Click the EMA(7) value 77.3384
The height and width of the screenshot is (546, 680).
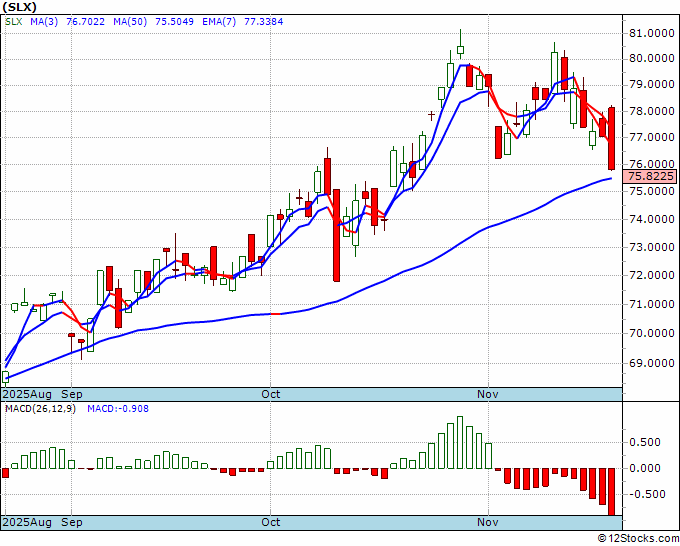point(264,21)
